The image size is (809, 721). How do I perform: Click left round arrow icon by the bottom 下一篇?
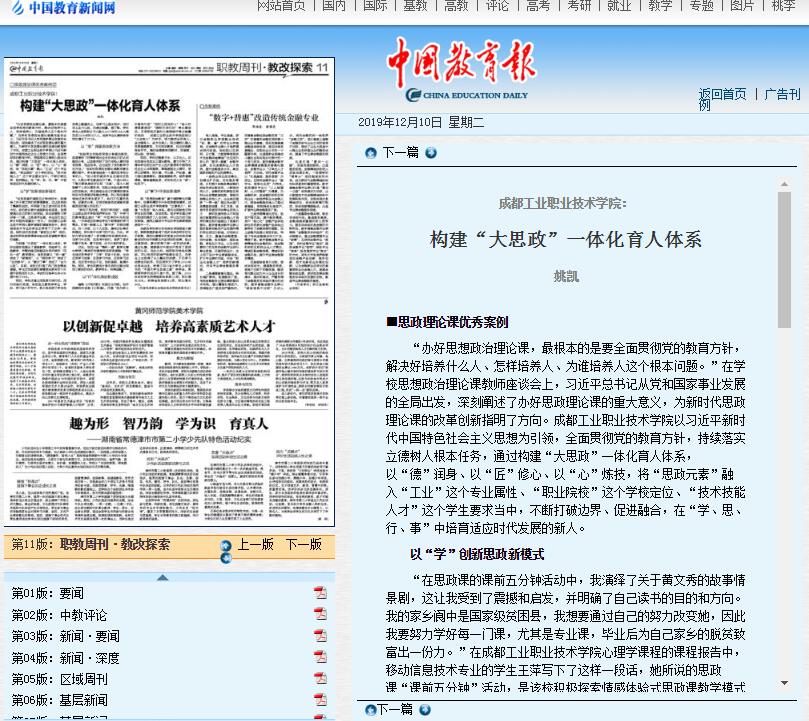click(370, 710)
